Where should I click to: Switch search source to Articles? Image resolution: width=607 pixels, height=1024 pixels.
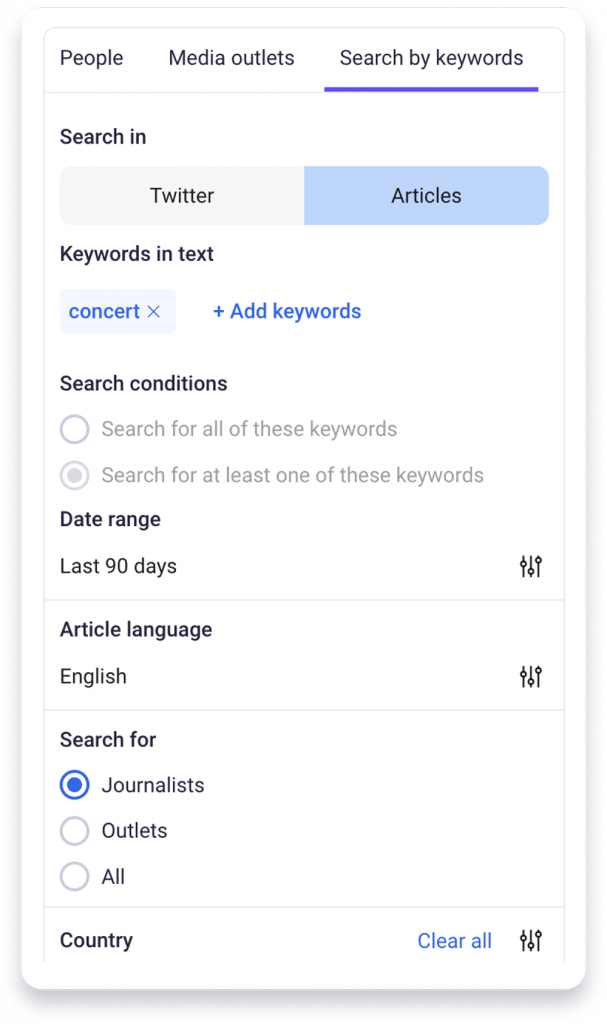426,196
